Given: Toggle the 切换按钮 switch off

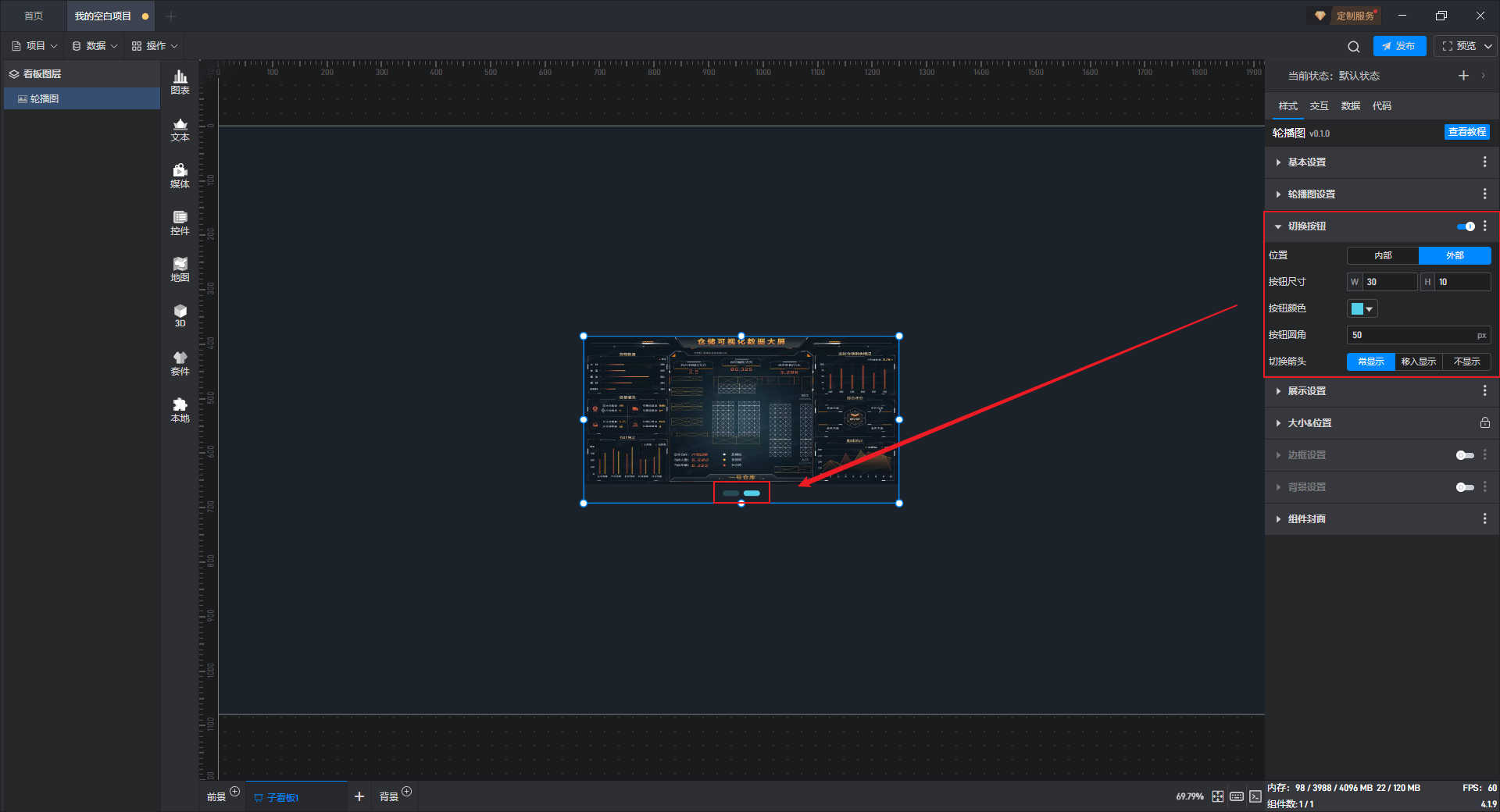Looking at the screenshot, I should click(1466, 226).
